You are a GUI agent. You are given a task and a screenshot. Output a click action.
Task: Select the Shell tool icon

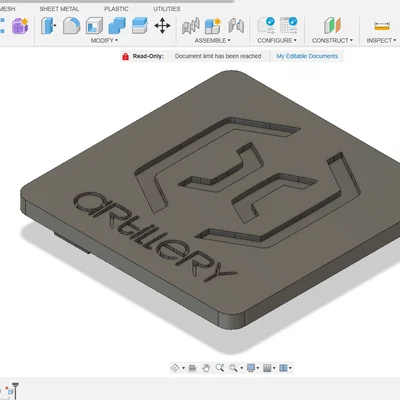click(x=94, y=26)
